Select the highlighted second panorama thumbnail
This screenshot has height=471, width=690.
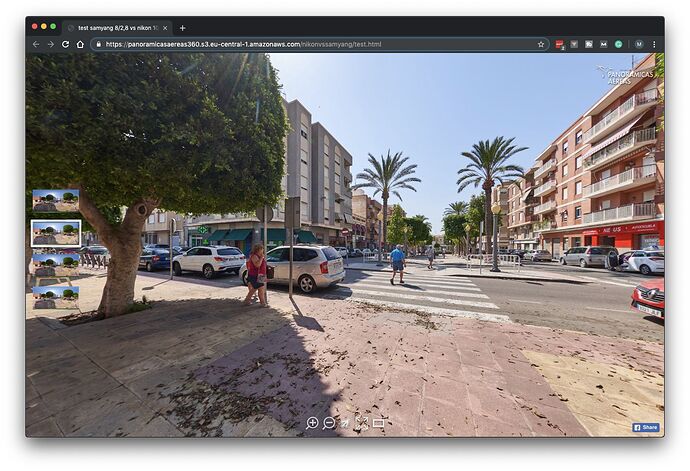56,233
